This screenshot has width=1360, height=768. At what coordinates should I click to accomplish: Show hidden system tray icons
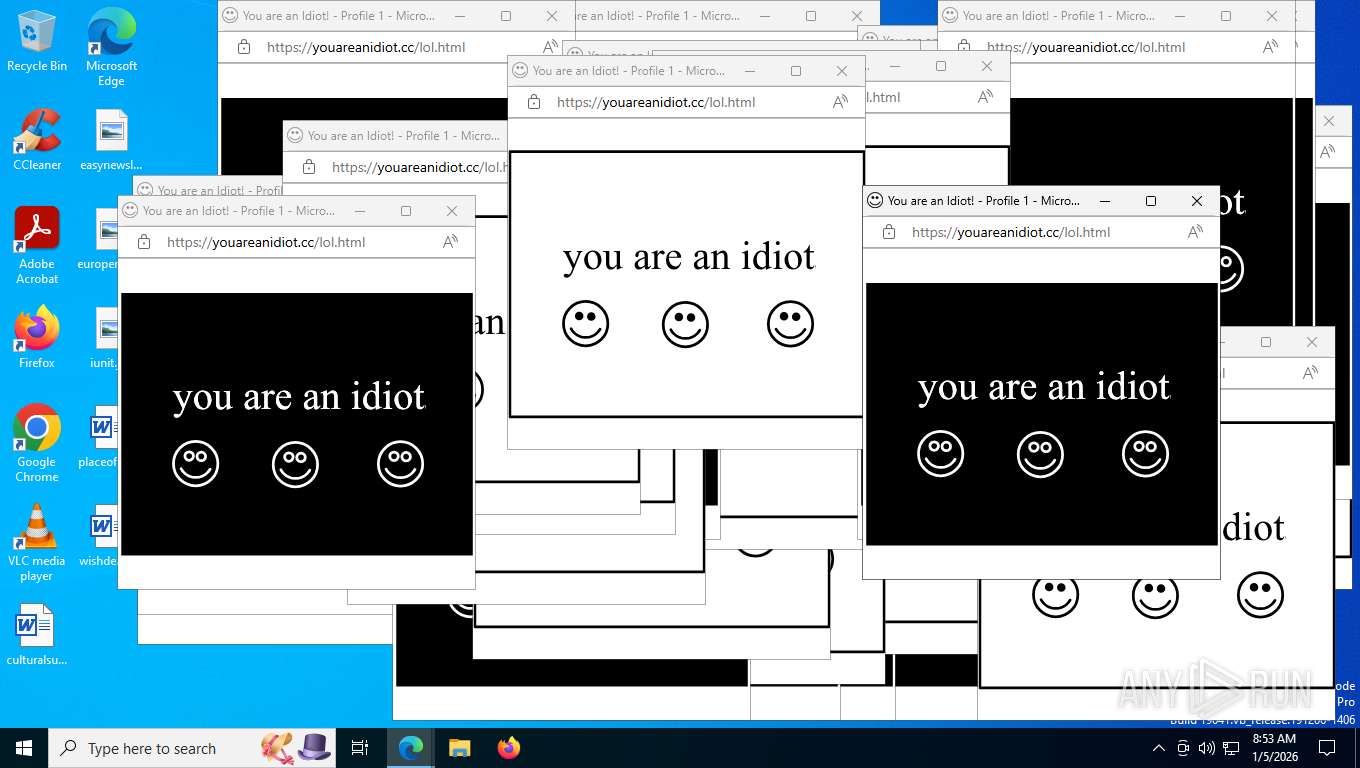[1159, 748]
